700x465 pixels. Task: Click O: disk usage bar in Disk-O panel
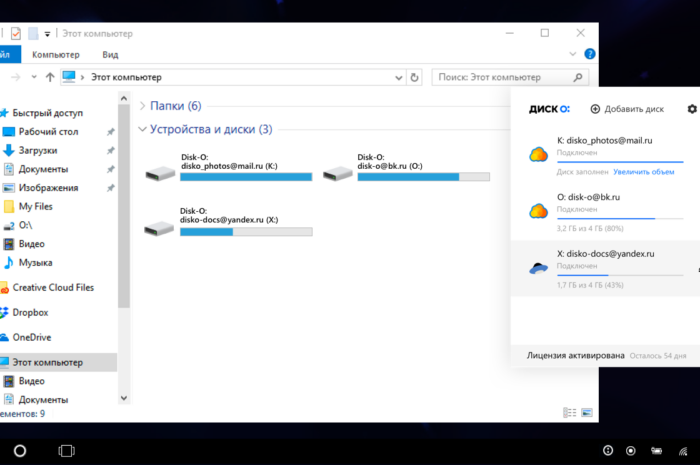click(x=620, y=219)
